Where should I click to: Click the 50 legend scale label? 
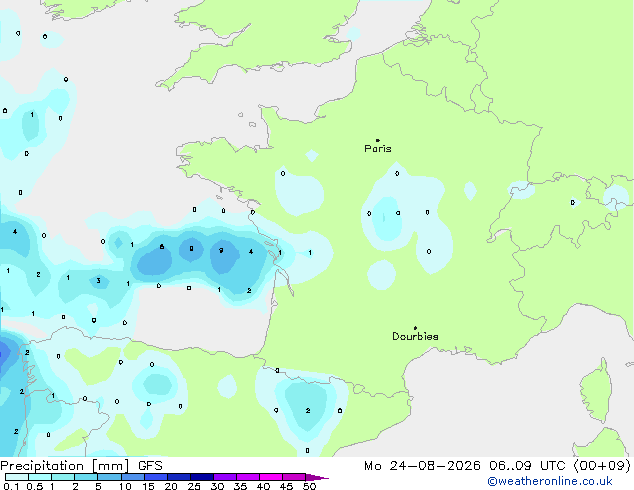pyautogui.click(x=309, y=486)
